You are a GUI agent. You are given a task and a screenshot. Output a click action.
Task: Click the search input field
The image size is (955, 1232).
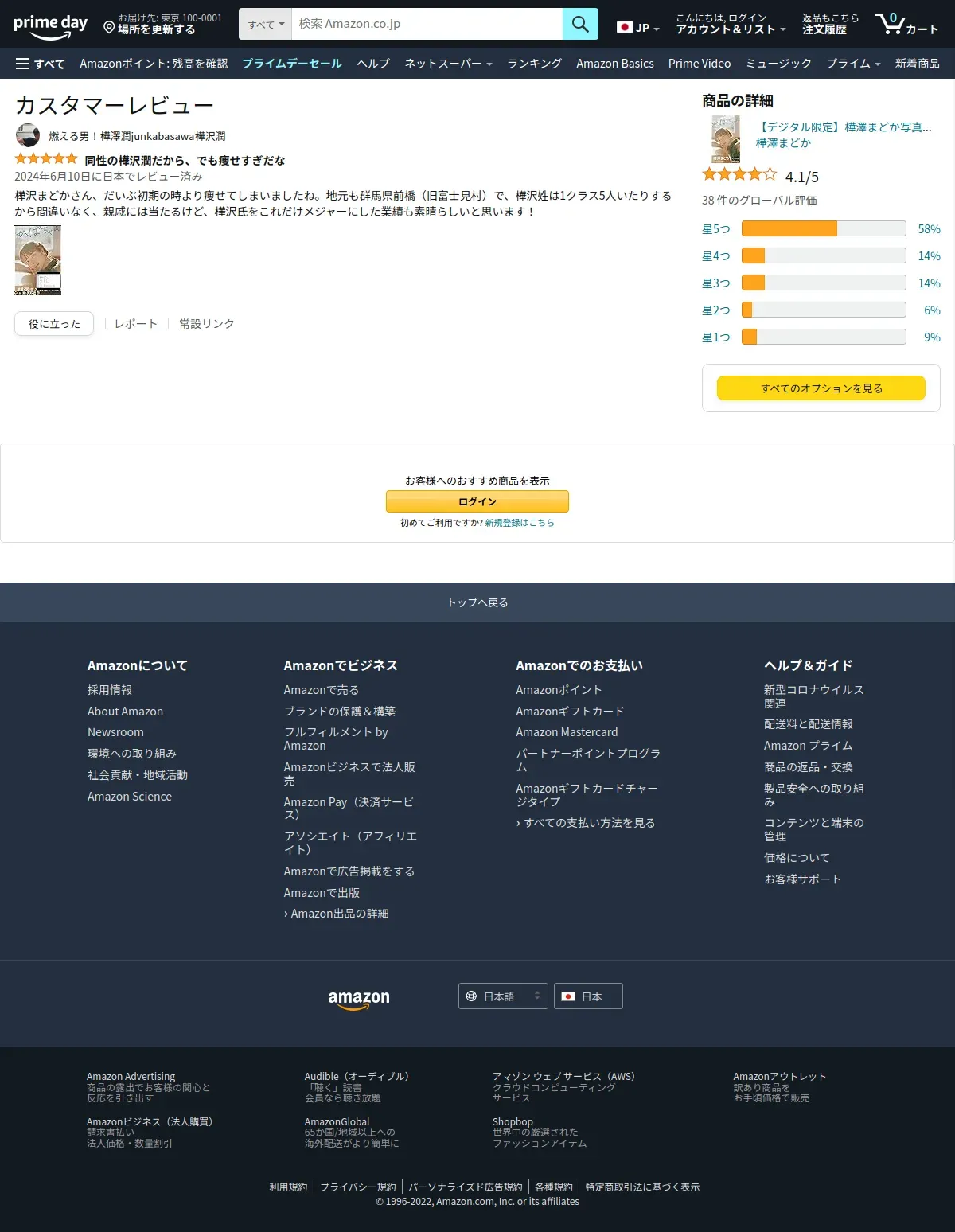coord(427,24)
